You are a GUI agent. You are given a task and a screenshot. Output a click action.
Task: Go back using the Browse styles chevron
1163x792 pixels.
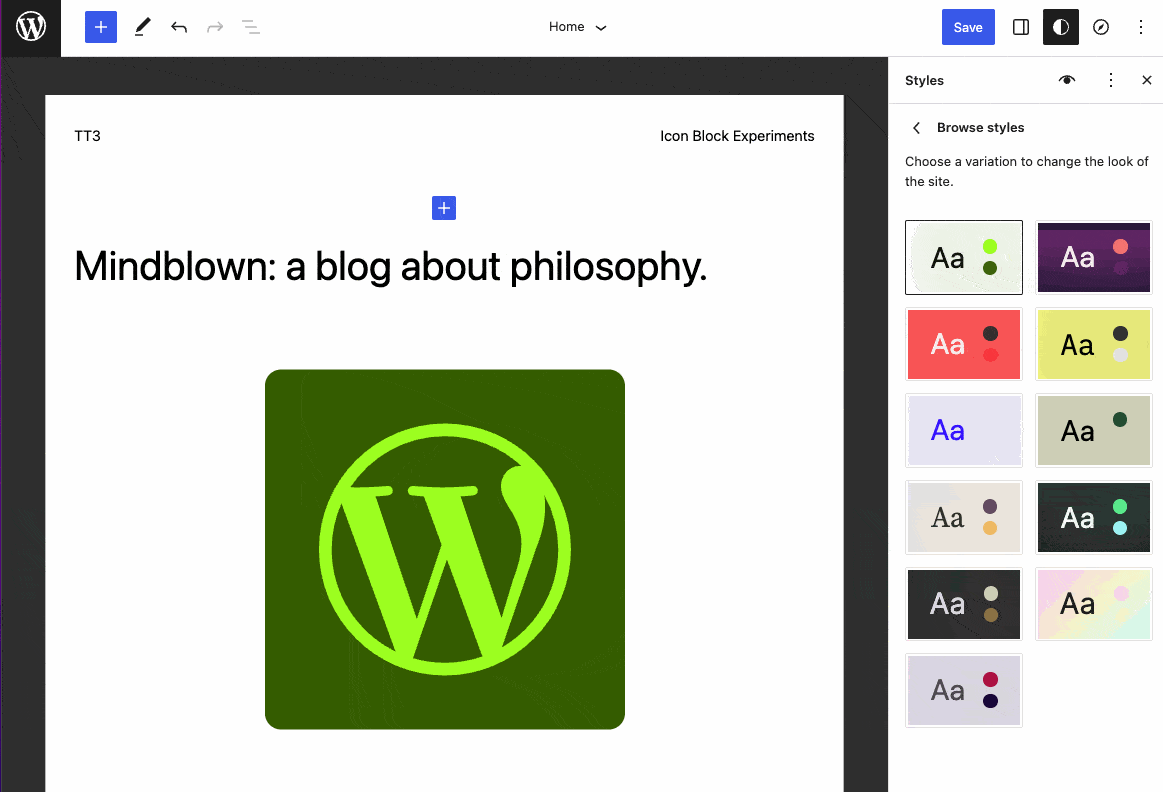[x=917, y=128]
